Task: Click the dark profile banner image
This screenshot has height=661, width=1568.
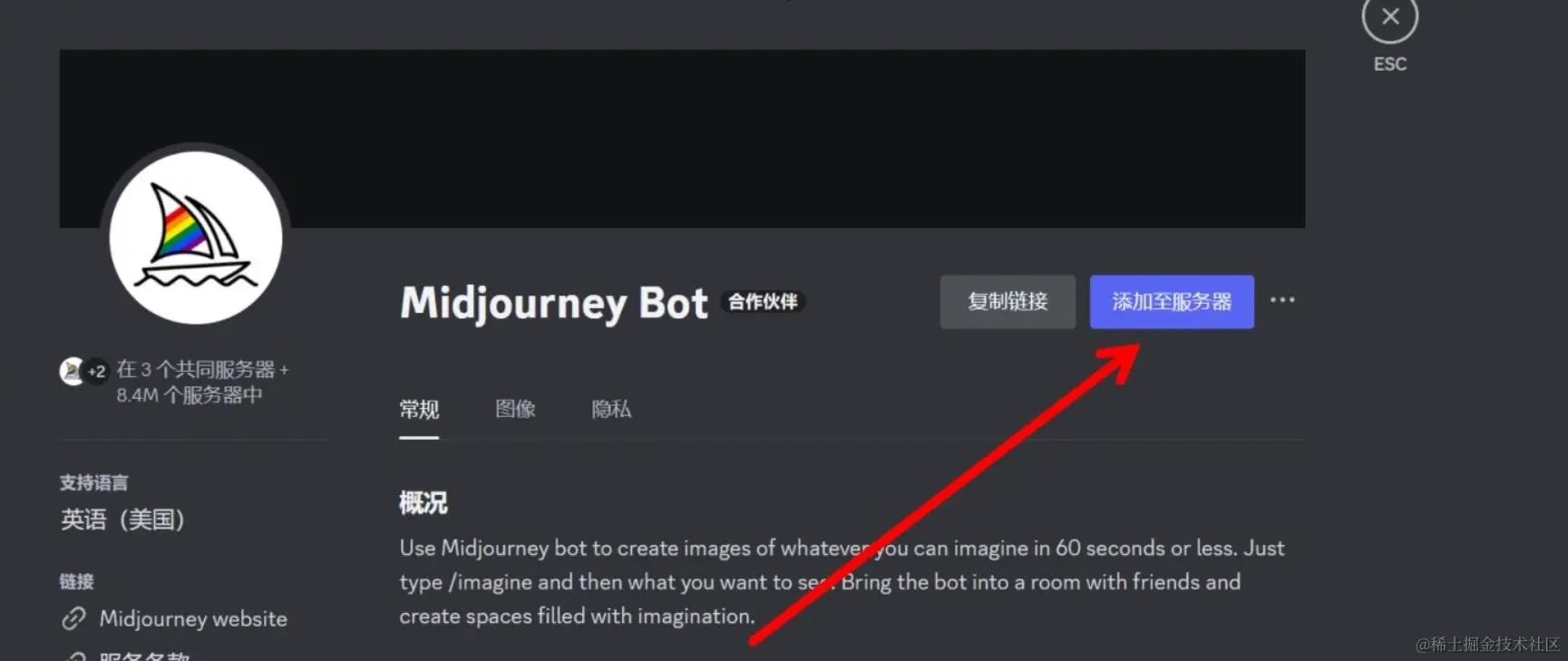Action: (682, 138)
